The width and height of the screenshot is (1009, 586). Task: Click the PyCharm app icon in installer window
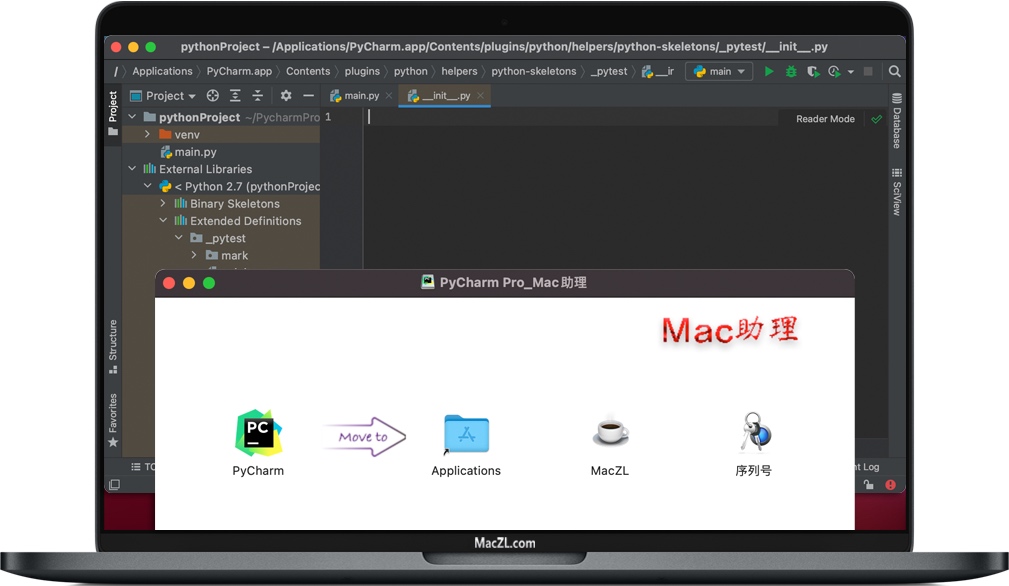click(257, 432)
